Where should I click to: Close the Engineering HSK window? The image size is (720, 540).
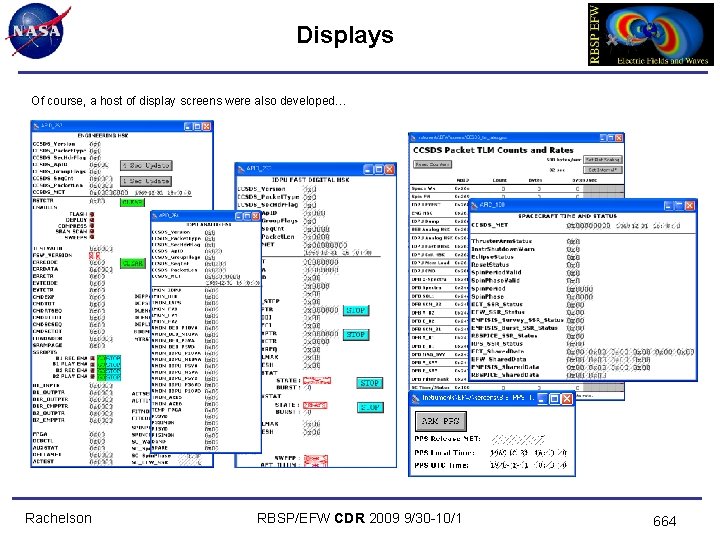coord(206,126)
